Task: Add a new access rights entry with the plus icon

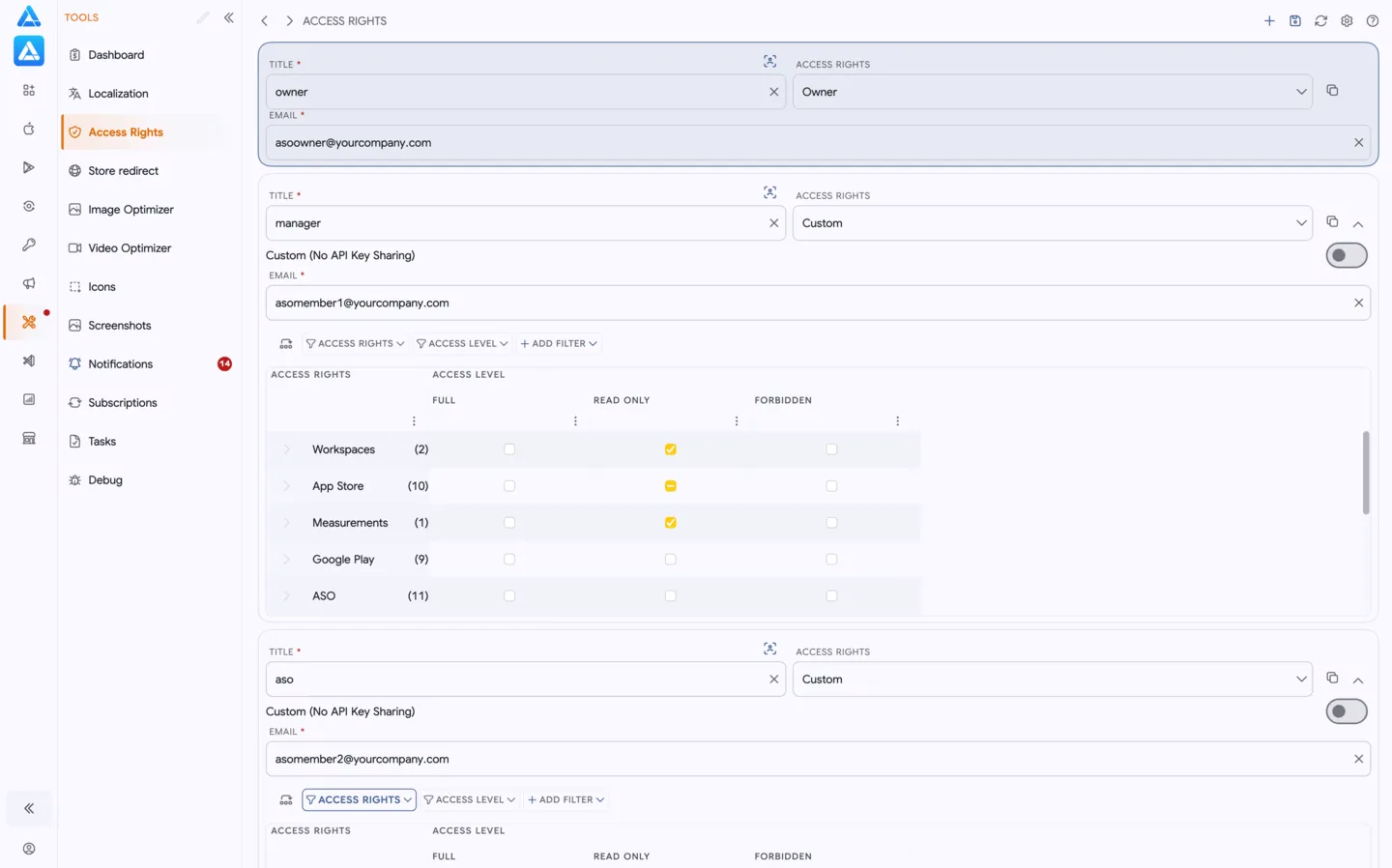Action: [x=1269, y=20]
